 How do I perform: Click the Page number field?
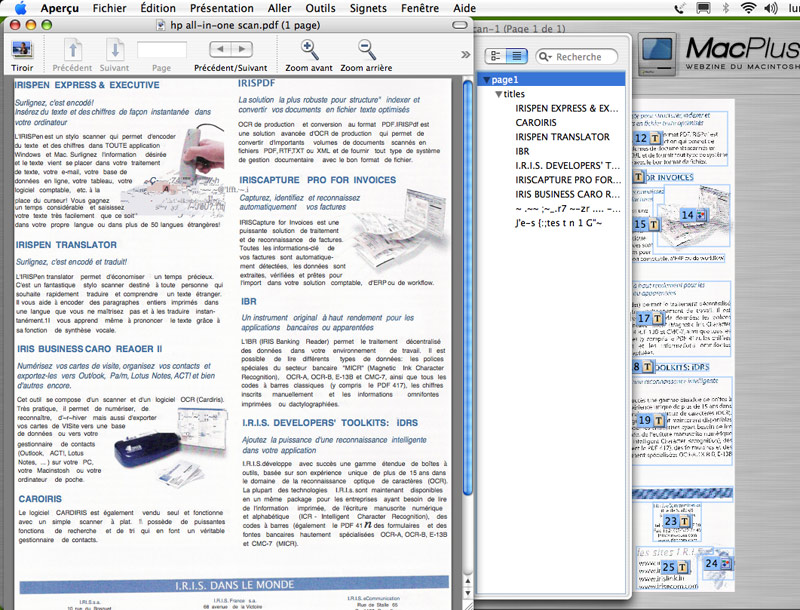click(x=161, y=50)
